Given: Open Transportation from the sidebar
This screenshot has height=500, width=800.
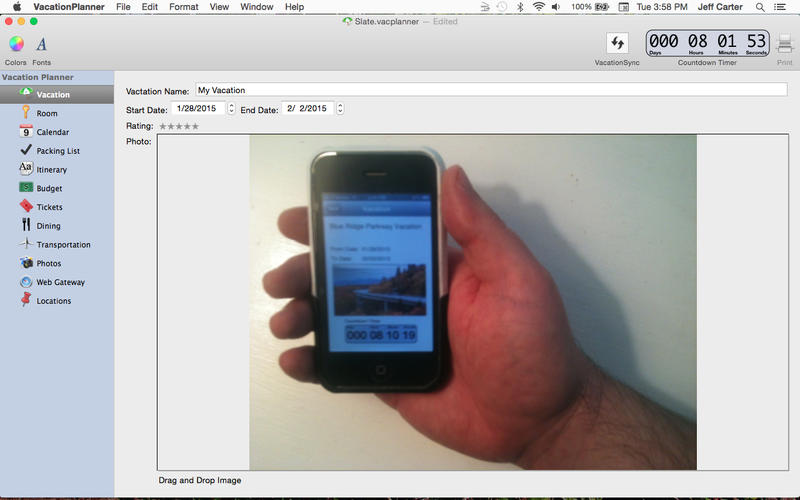Looking at the screenshot, I should pos(63,244).
